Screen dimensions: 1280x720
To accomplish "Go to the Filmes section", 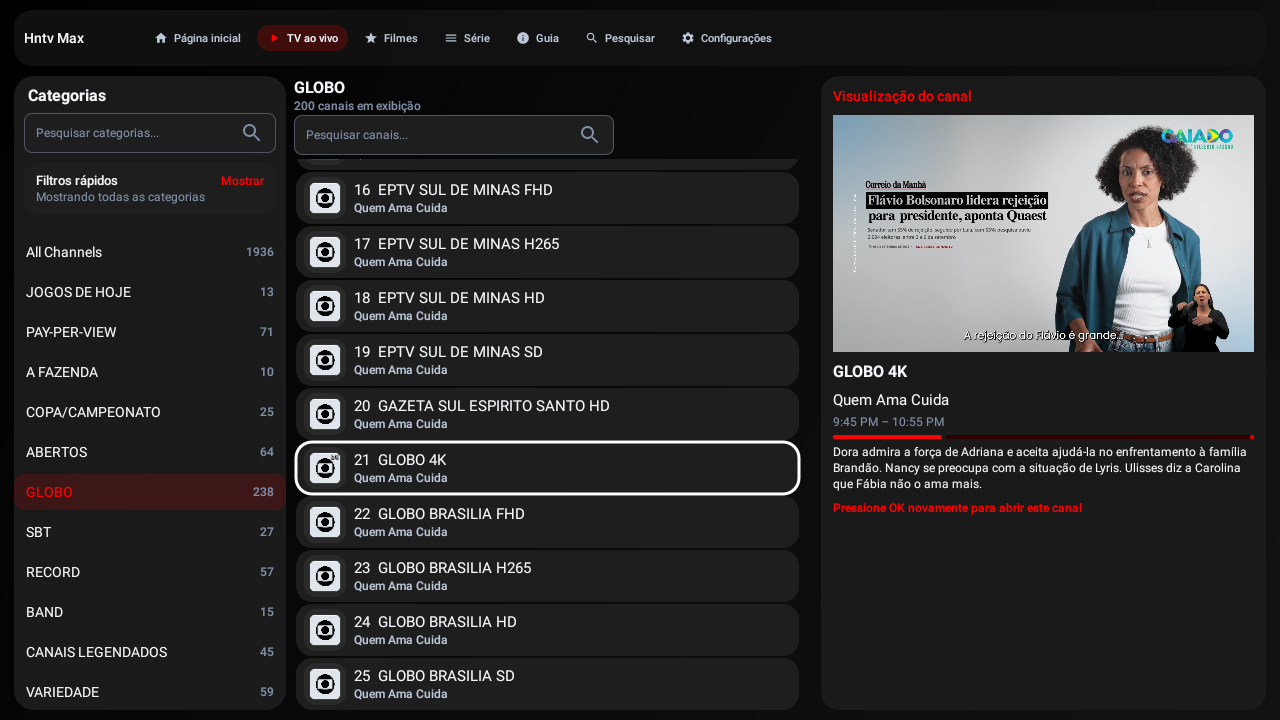I will pos(391,38).
